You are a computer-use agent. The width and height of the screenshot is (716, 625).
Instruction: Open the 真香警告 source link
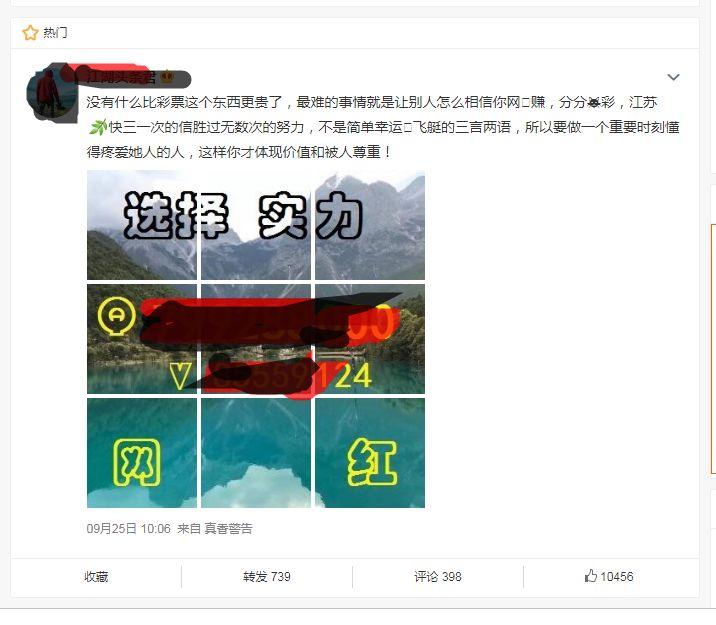coord(228,529)
